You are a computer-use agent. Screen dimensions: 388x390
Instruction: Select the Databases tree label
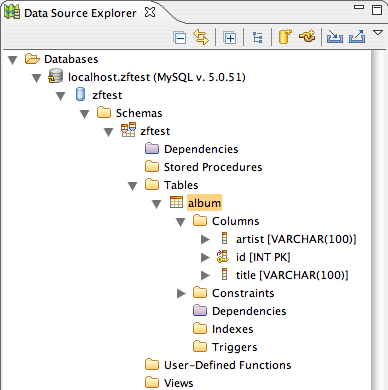(71, 59)
